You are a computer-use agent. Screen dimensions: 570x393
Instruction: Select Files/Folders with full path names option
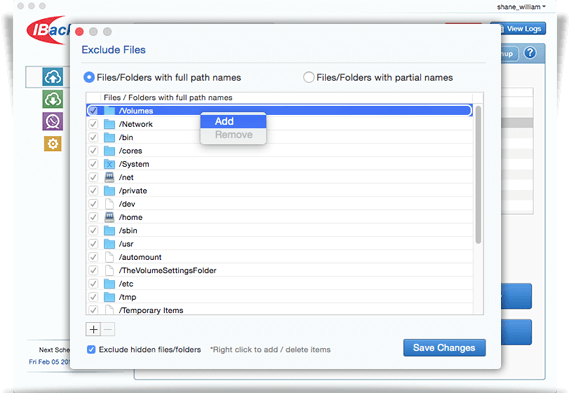[x=89, y=77]
